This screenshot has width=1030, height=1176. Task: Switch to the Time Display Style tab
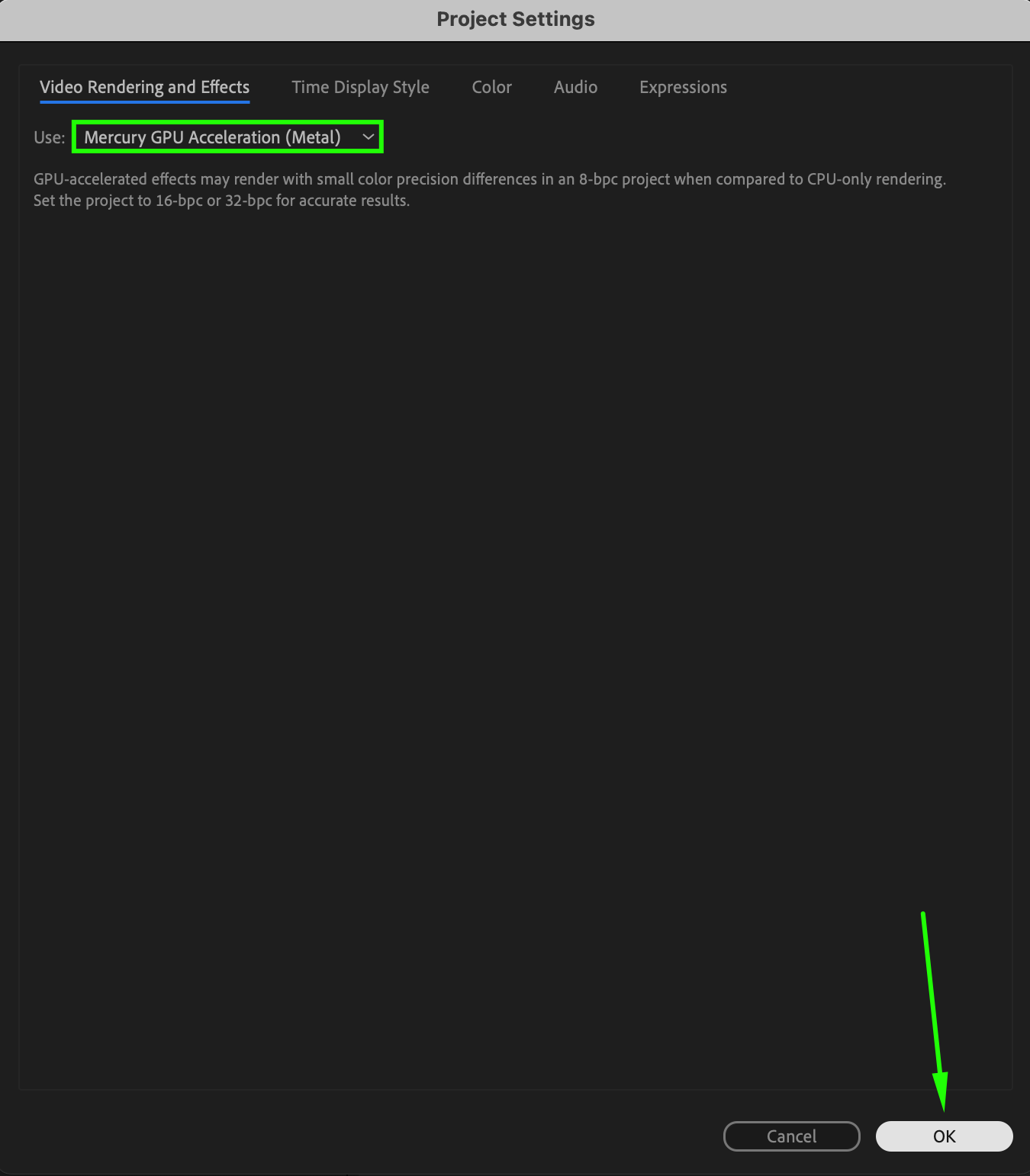pos(360,87)
